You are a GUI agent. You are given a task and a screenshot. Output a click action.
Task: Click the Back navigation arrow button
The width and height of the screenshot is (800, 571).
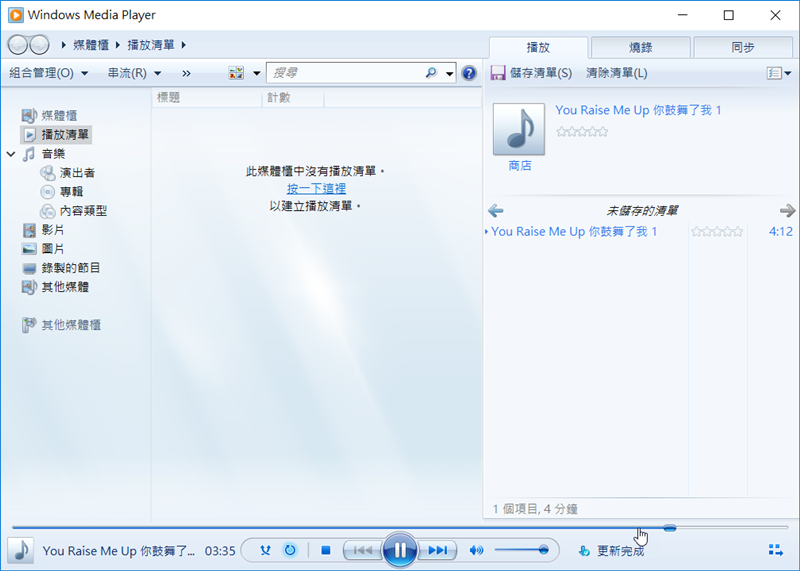(x=18, y=45)
